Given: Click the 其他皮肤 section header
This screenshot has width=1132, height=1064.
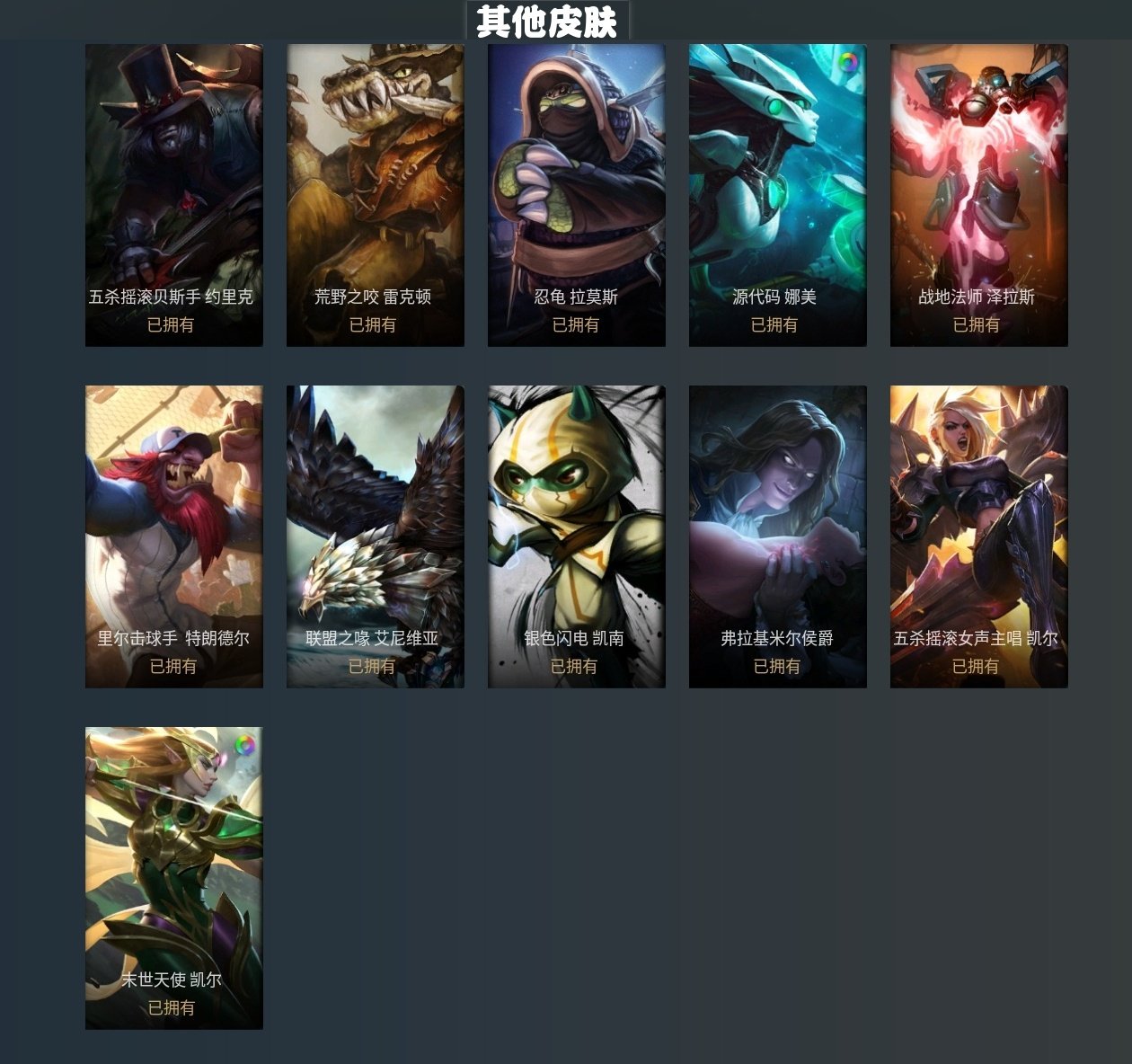Looking at the screenshot, I should click(547, 22).
